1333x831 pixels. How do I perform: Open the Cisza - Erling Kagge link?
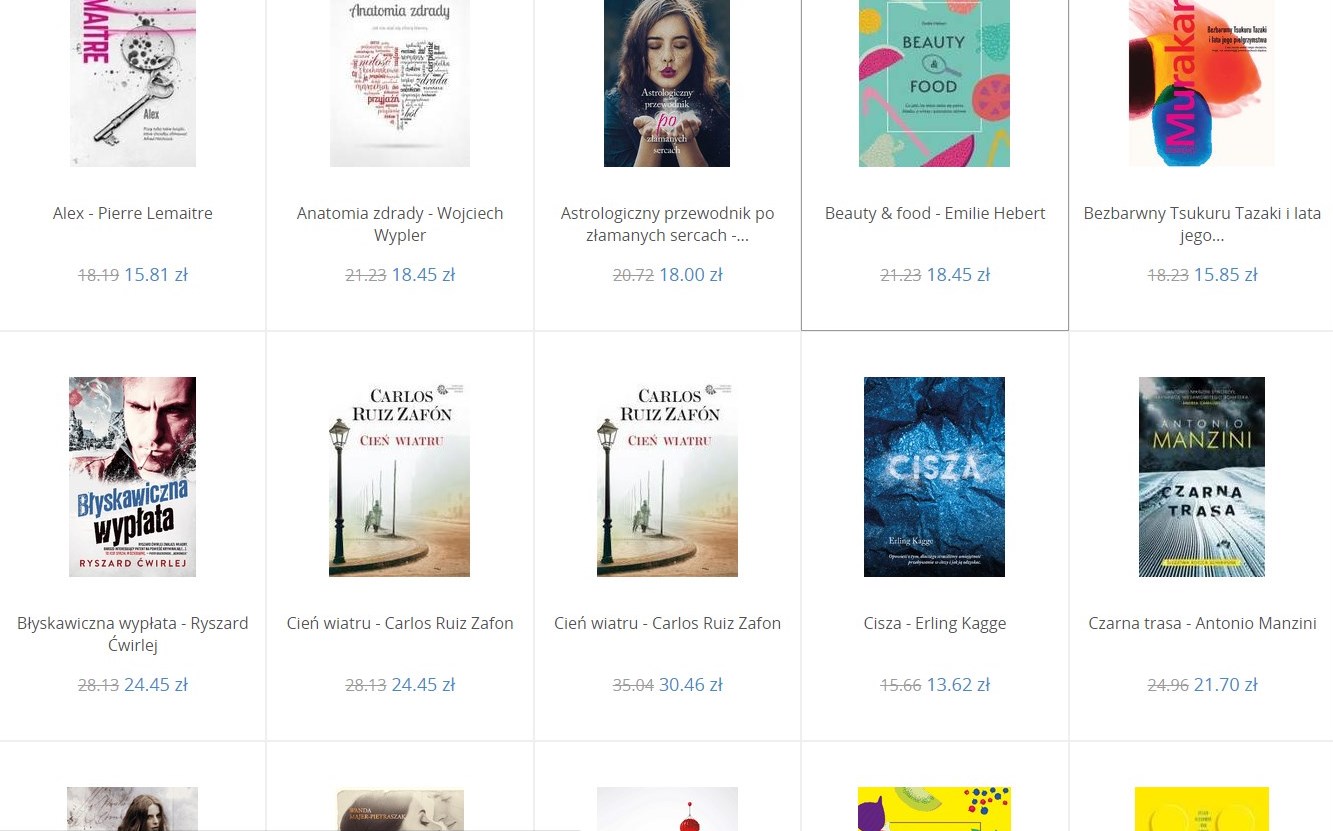pos(935,623)
